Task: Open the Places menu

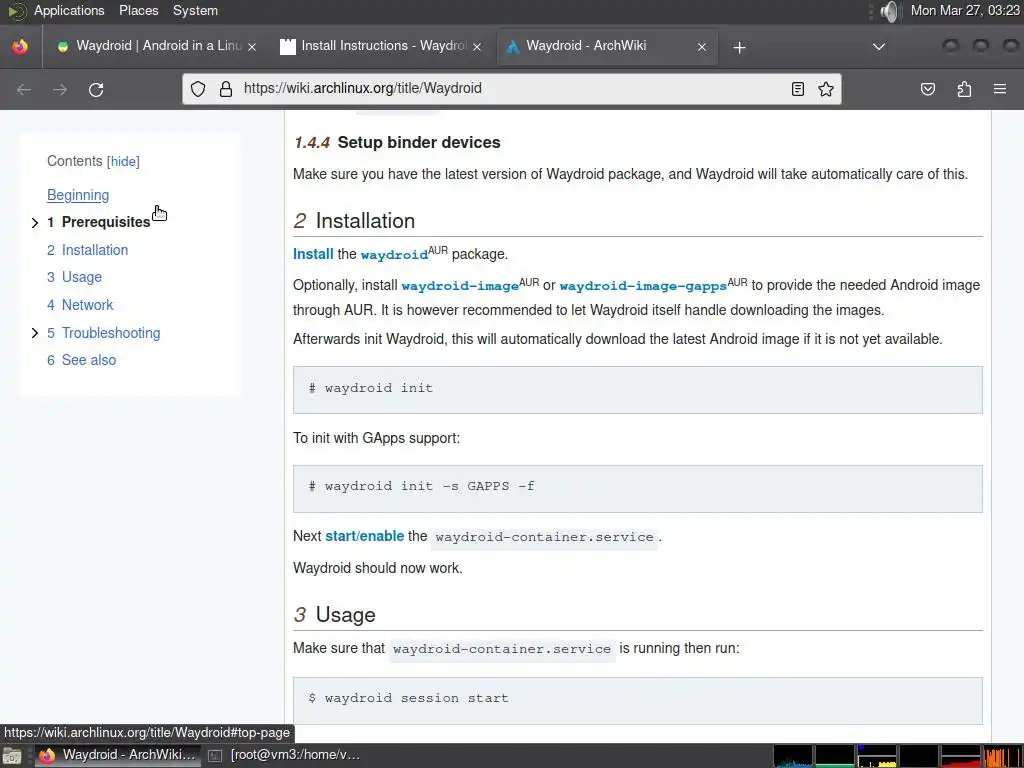Action: [138, 10]
